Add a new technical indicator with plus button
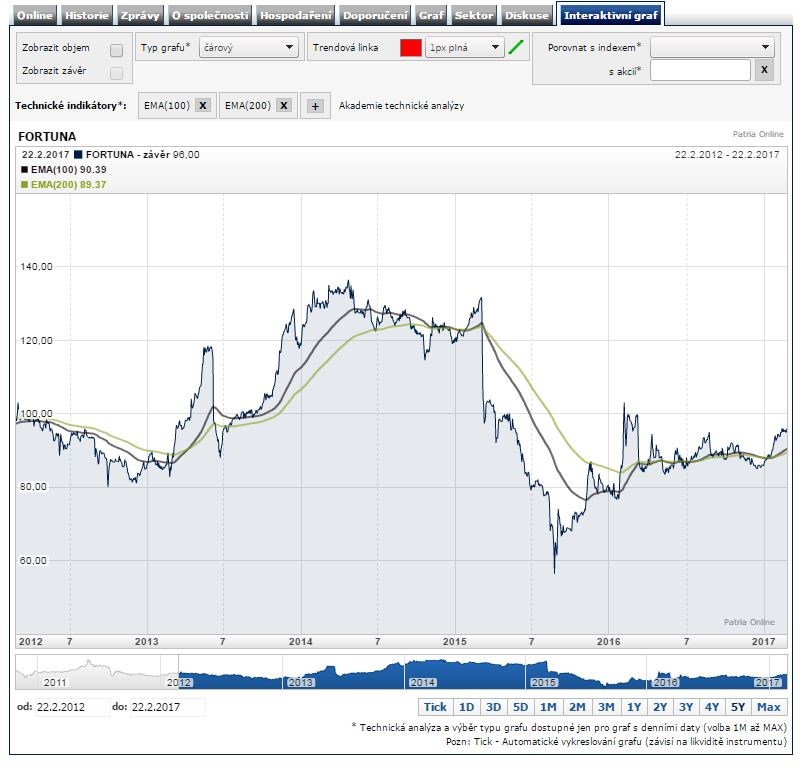 [315, 106]
